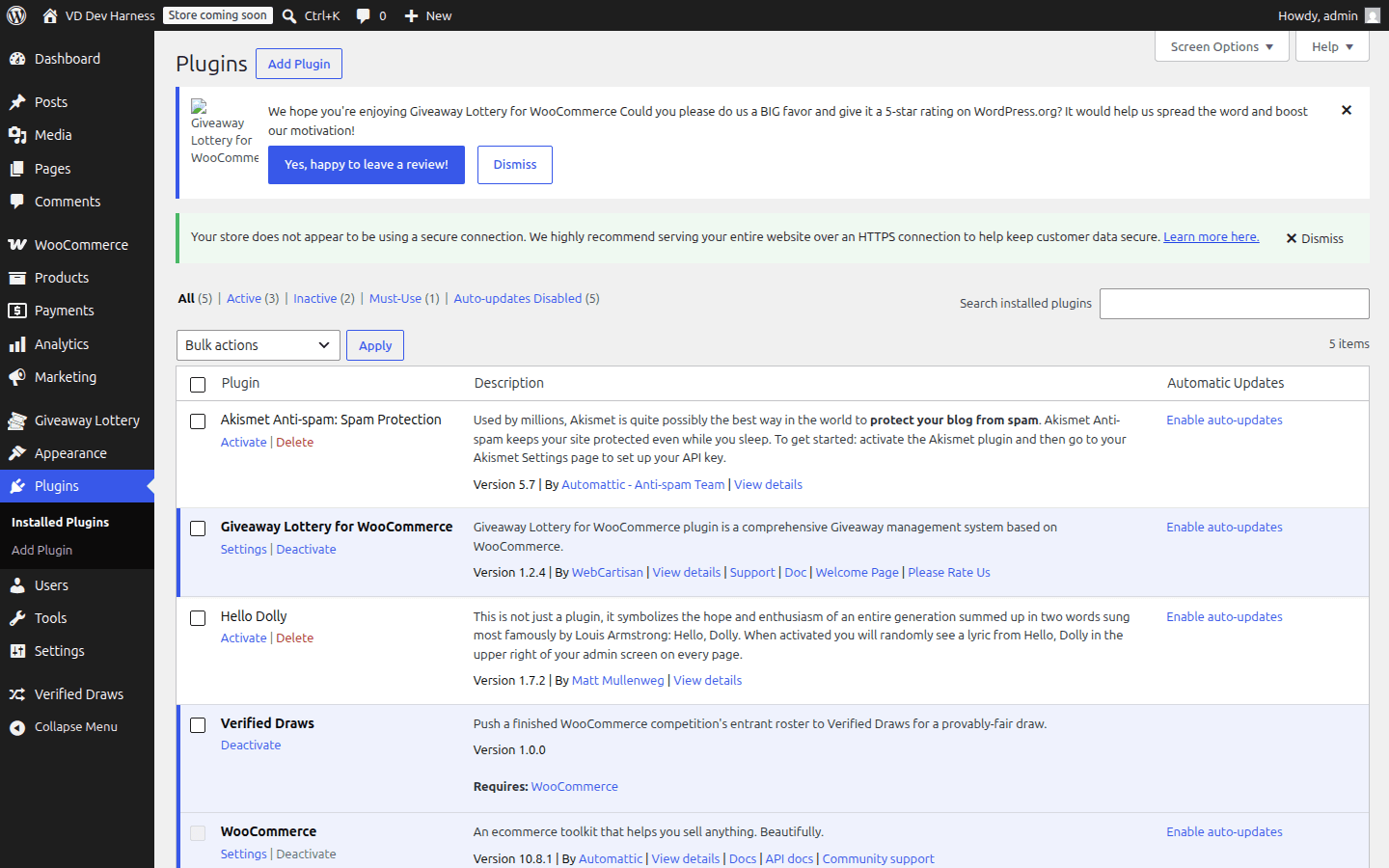Click the Posts pushpin icon
The height and width of the screenshot is (868, 1389).
coord(17,102)
